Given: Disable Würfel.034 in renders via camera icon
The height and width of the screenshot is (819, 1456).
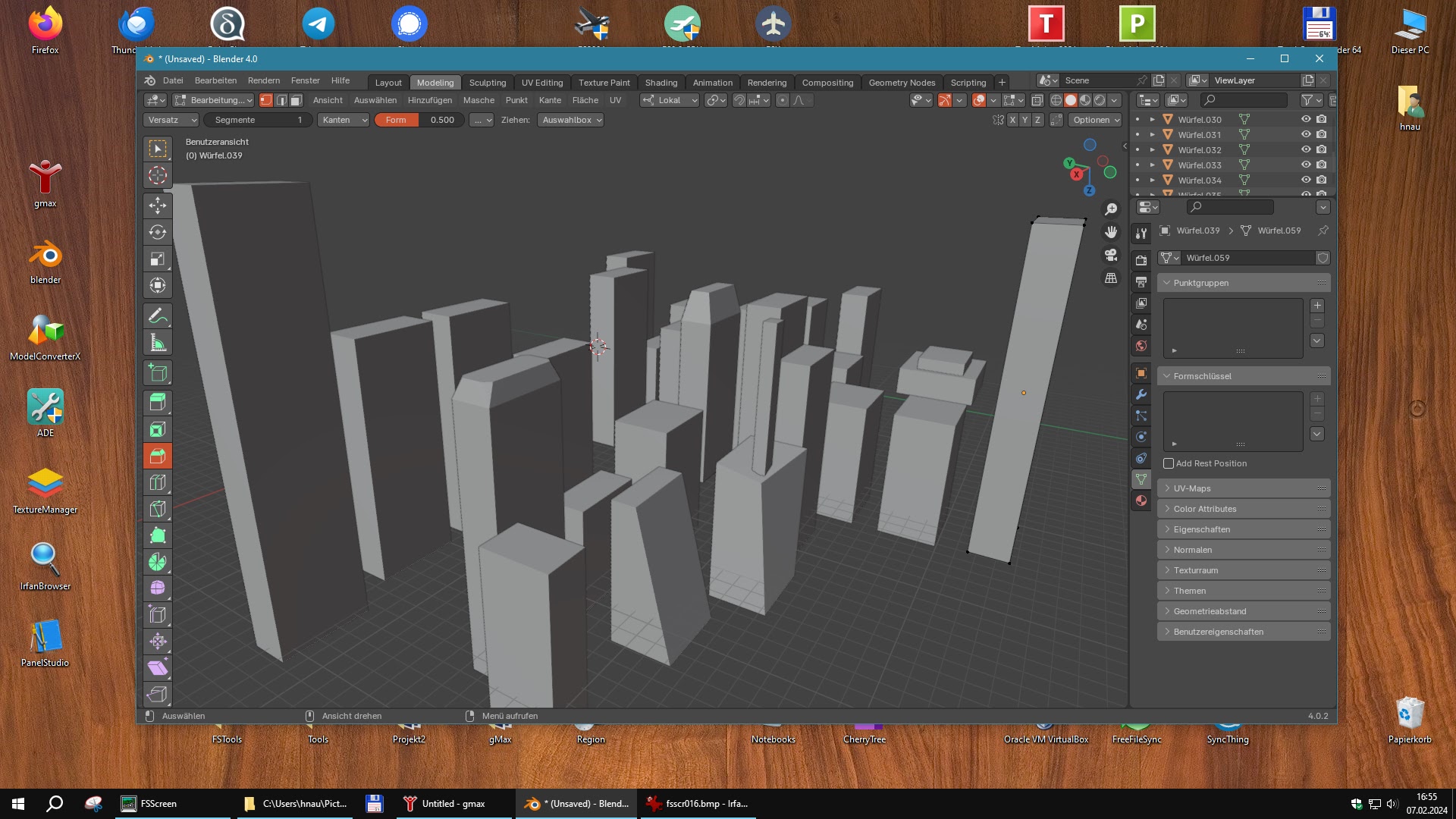Looking at the screenshot, I should (x=1322, y=180).
